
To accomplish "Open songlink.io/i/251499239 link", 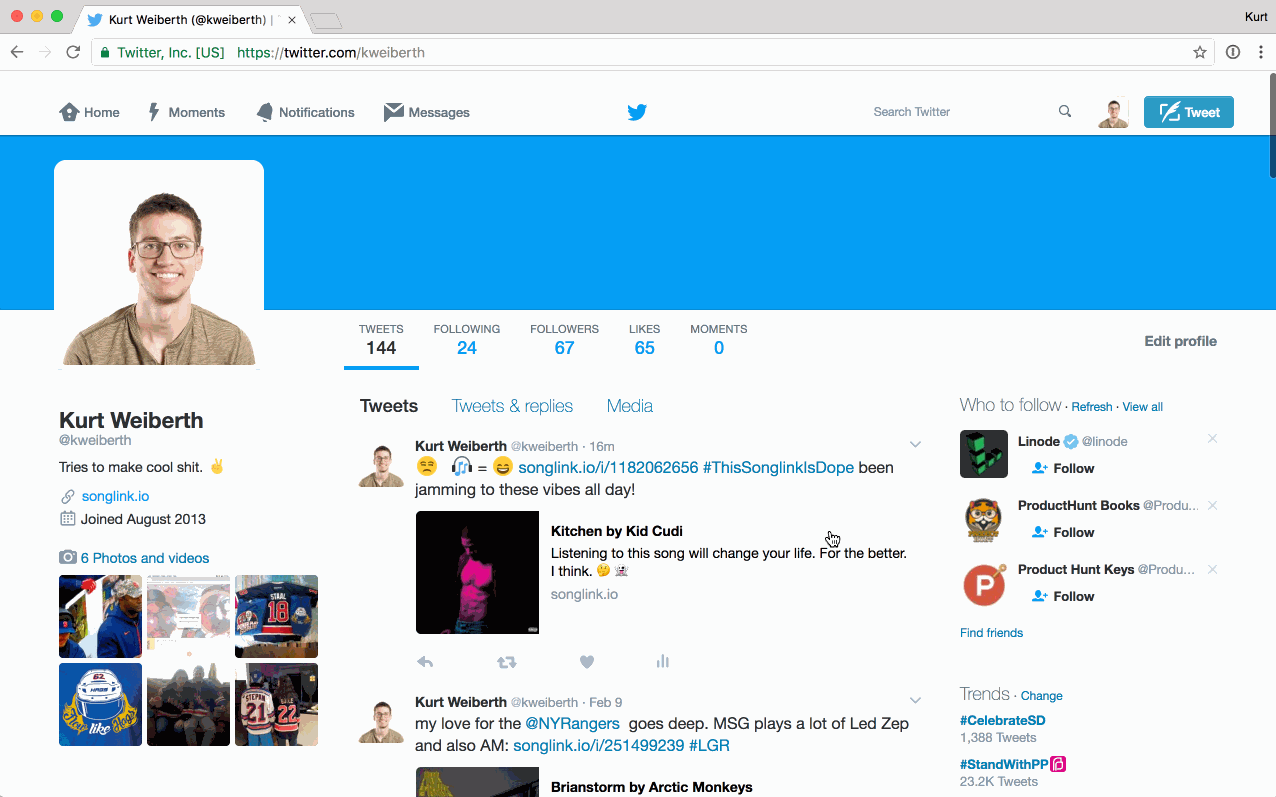I will pos(599,745).
